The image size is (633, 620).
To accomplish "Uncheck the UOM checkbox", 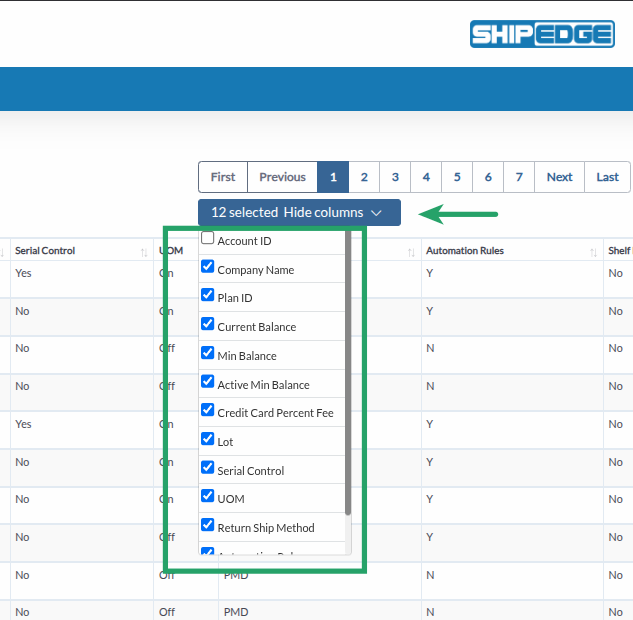I will click(x=208, y=496).
